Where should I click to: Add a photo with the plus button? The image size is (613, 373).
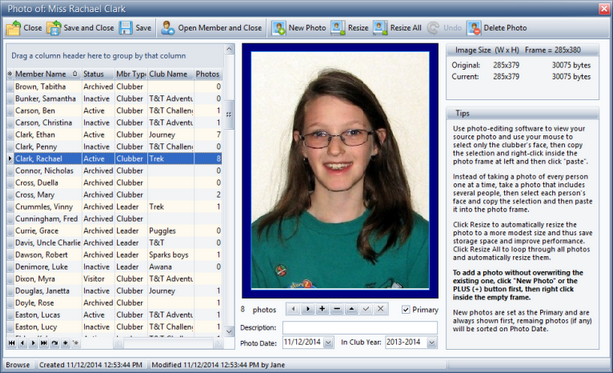[x=322, y=309]
